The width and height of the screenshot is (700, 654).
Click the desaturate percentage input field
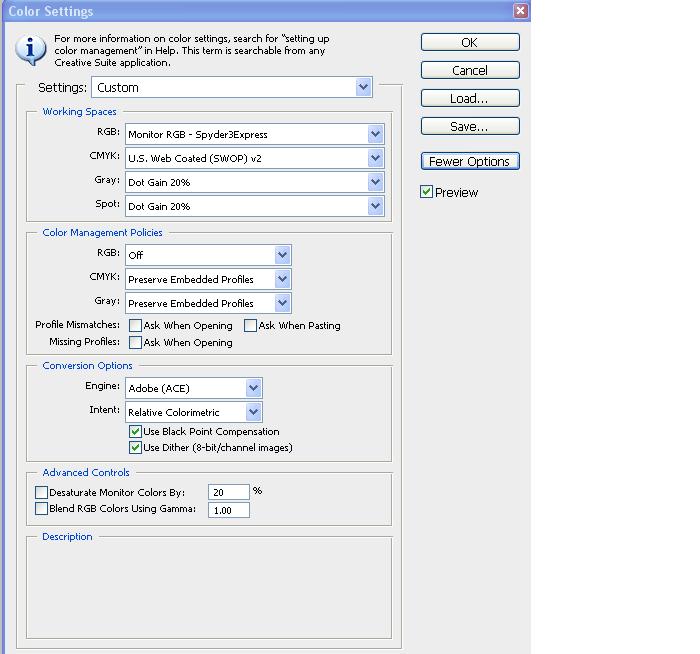[228, 492]
